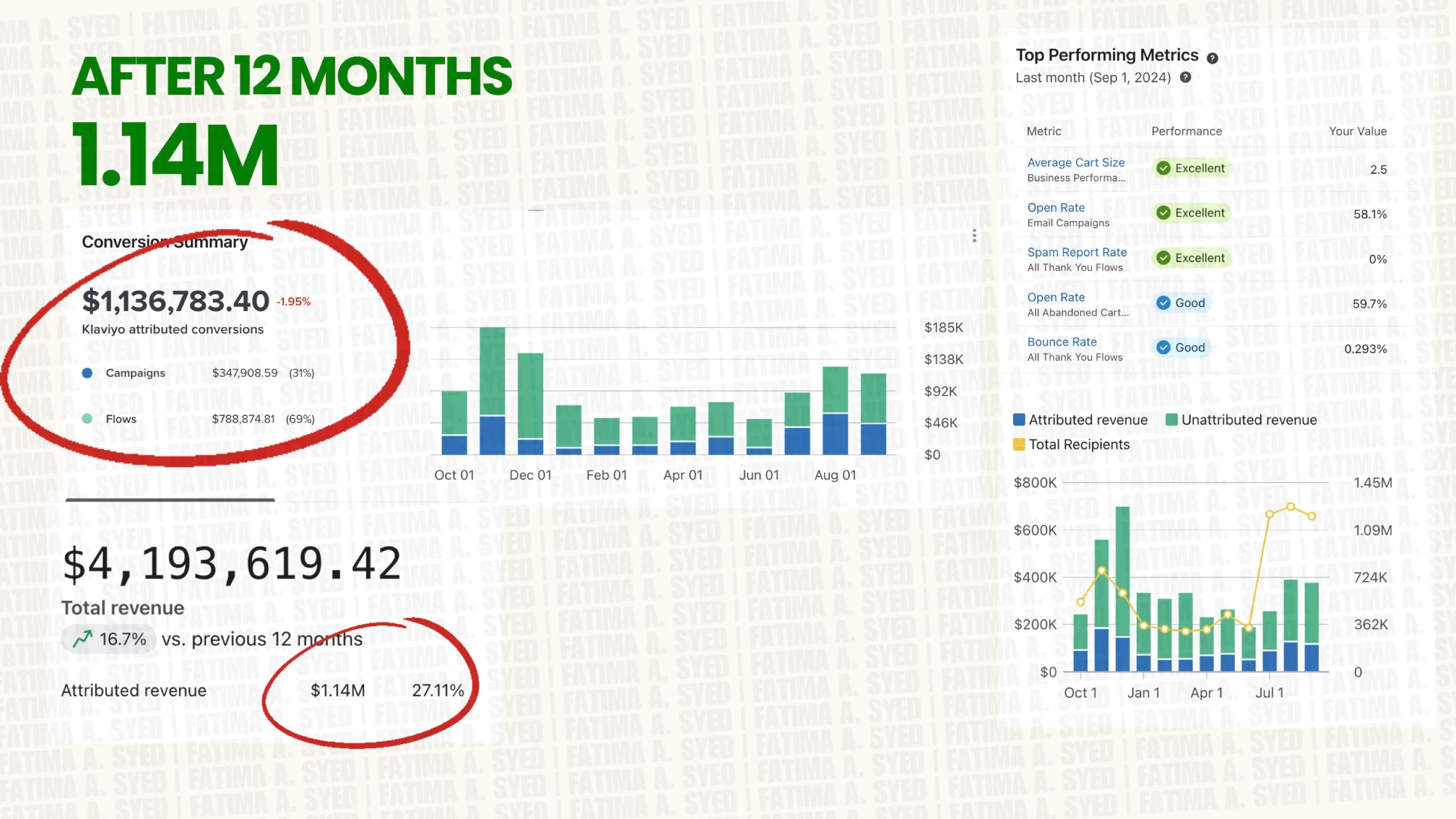Click the tallest bar near Oct 01 in conversion chart

(492, 390)
